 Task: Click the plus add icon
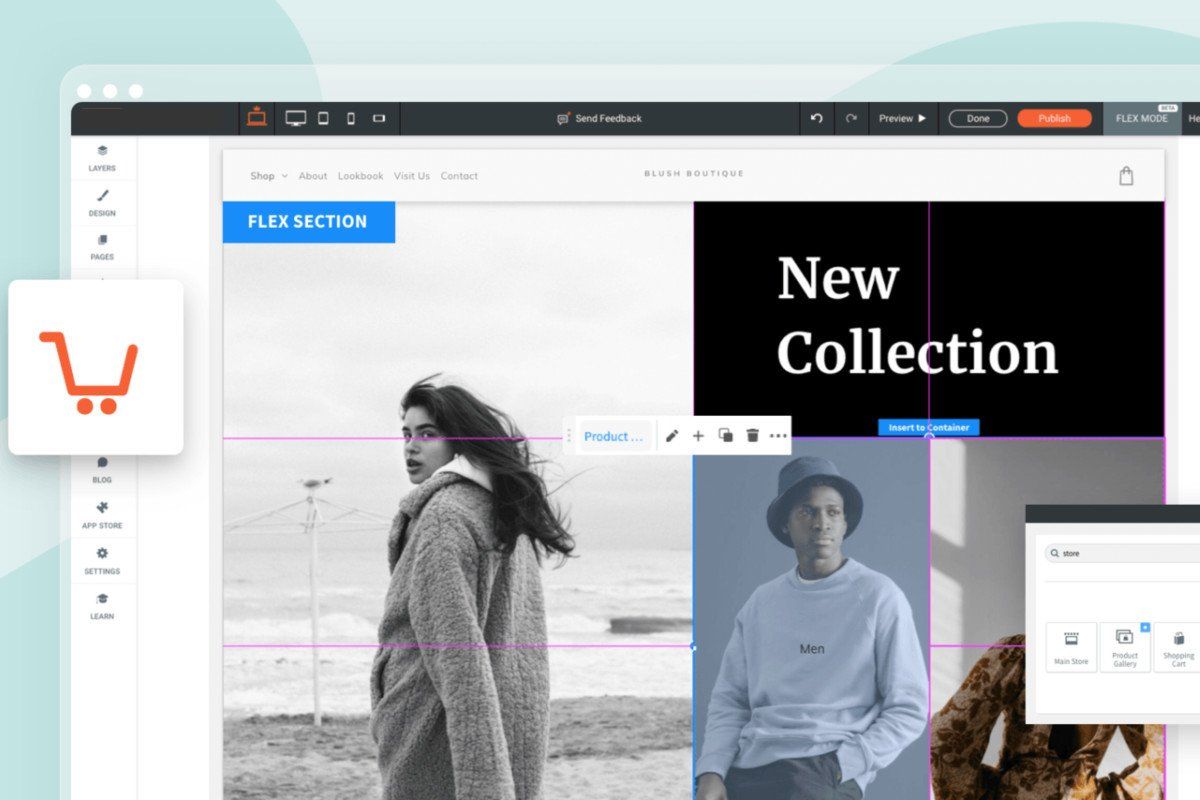(698, 436)
